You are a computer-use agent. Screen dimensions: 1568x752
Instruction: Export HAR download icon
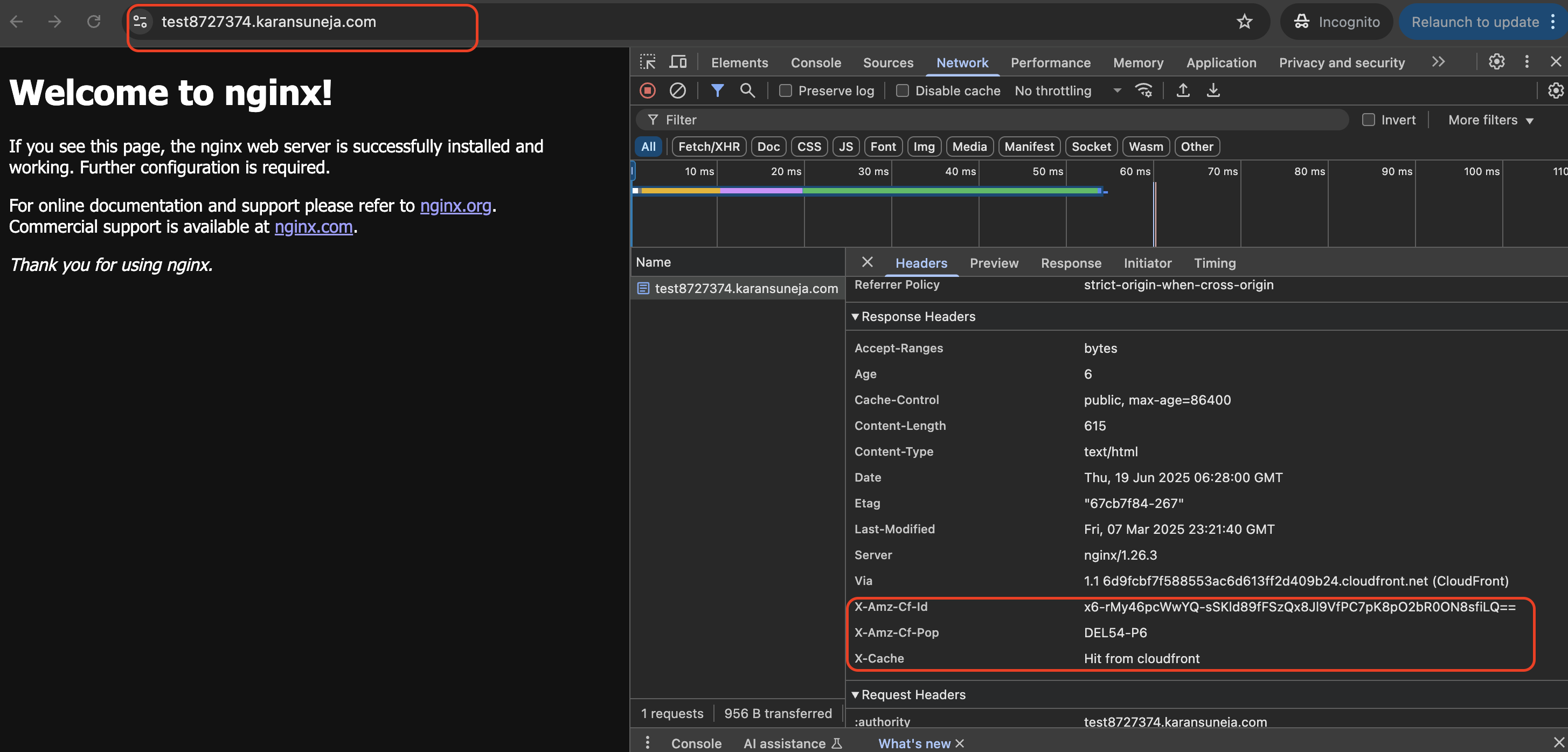(x=1213, y=90)
